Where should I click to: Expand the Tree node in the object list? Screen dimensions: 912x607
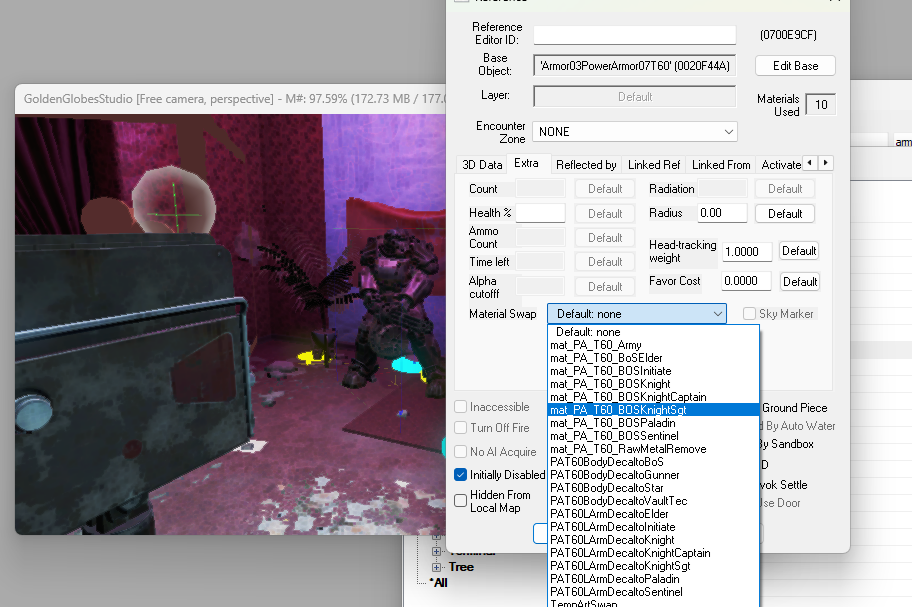(436, 567)
